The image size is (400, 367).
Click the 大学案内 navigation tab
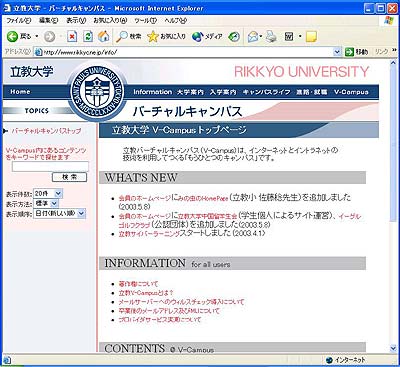pos(190,92)
